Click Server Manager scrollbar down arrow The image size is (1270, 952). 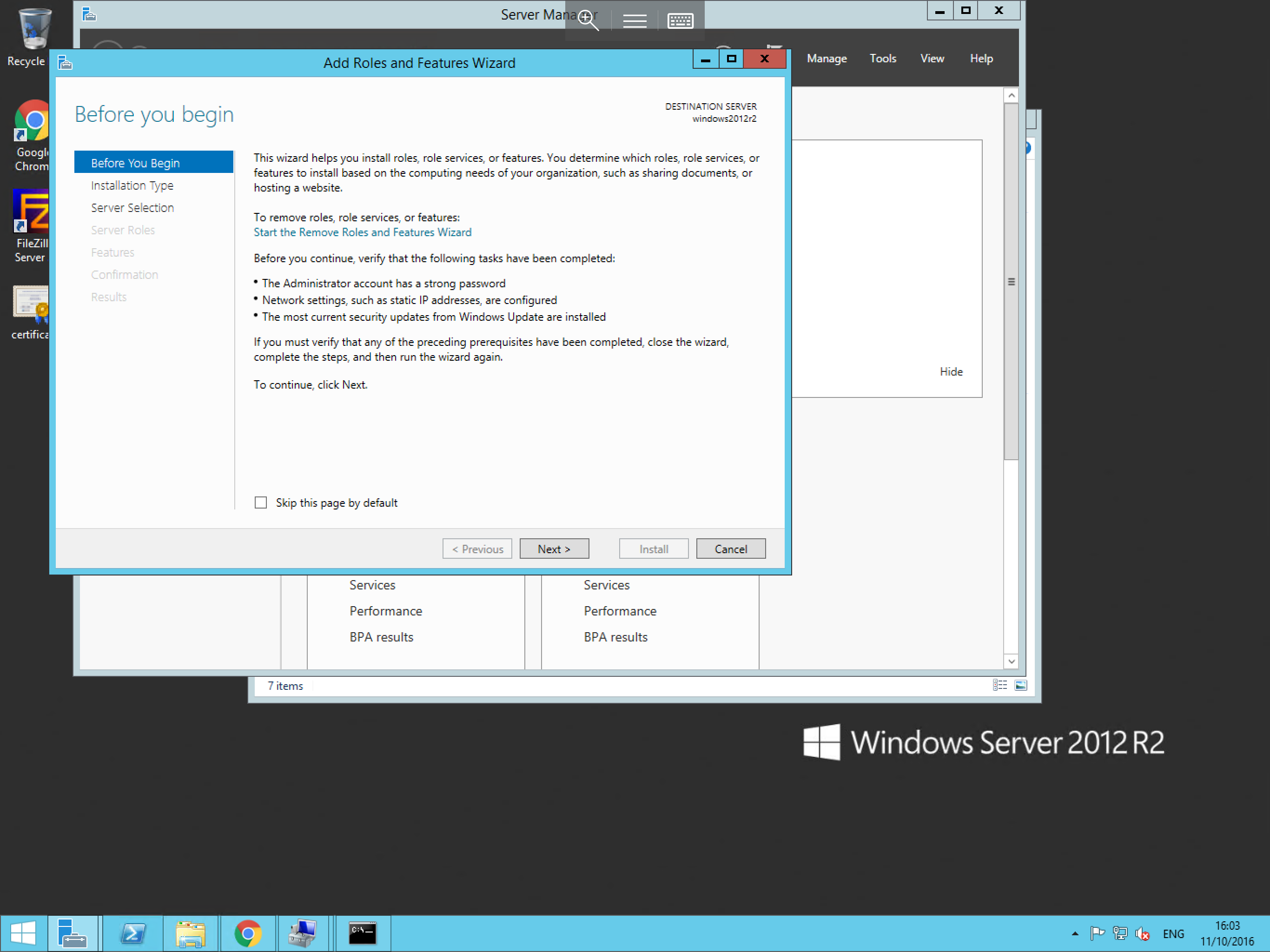coord(1011,661)
